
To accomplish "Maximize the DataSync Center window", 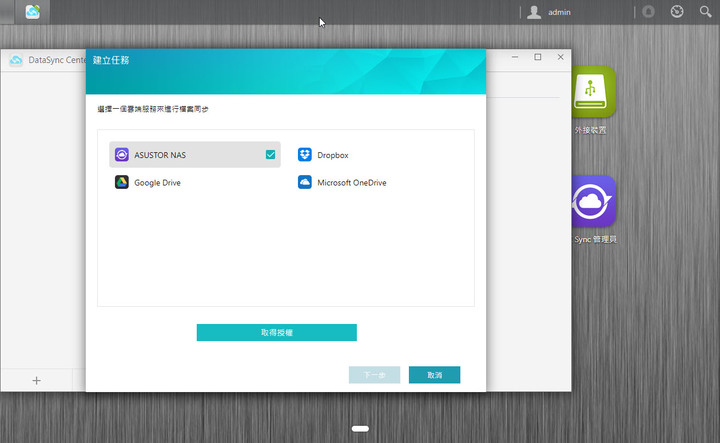I will (x=538, y=57).
